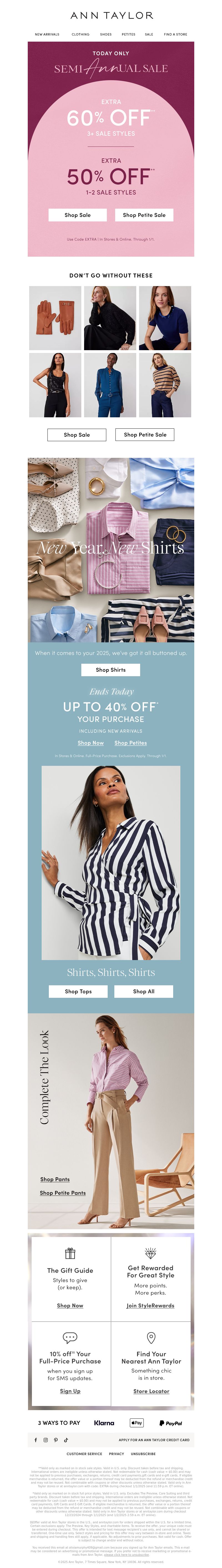Open the TikTok icon in footer

(66, 1440)
